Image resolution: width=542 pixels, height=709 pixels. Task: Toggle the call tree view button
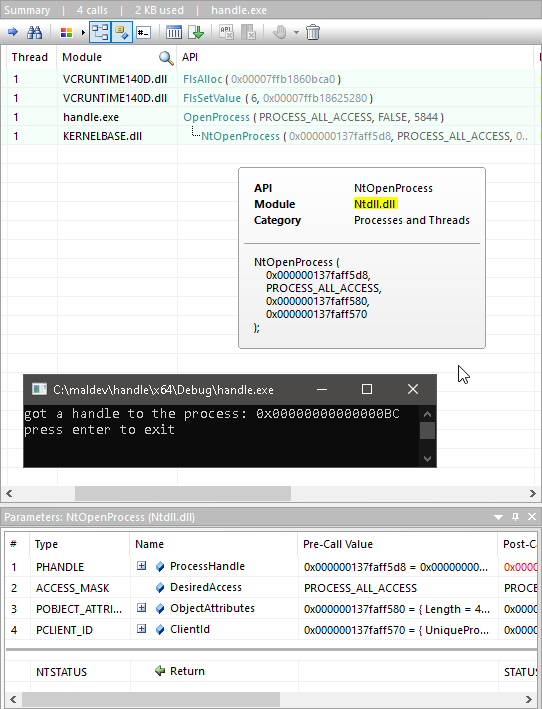[x=100, y=32]
